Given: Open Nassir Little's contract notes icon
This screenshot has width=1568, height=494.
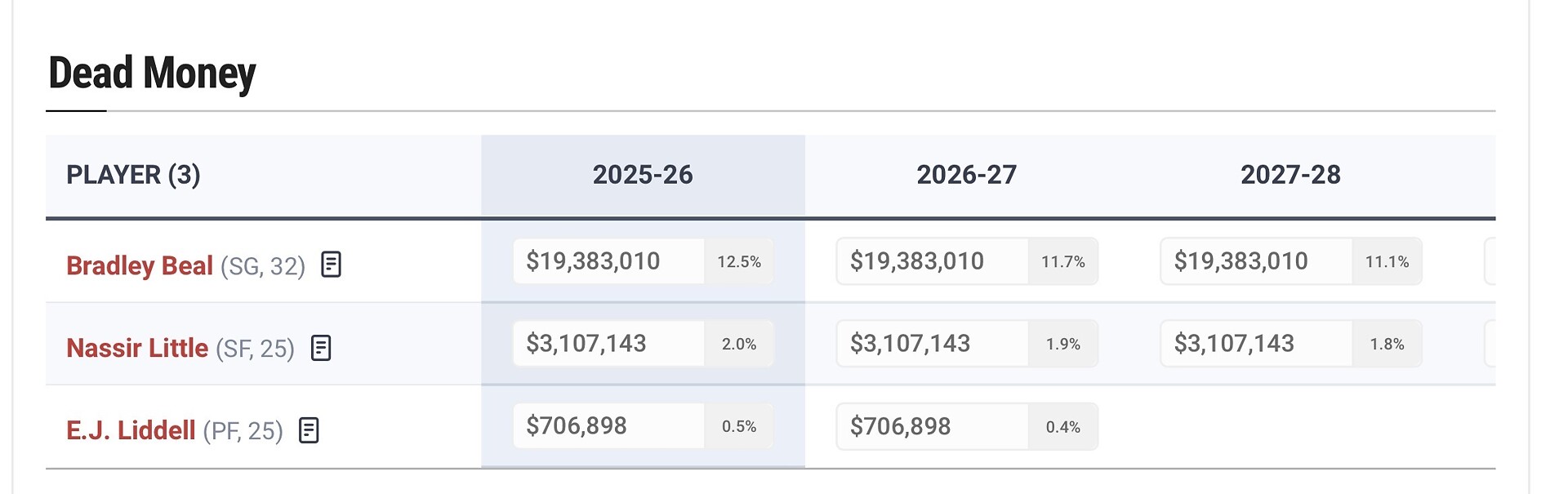Looking at the screenshot, I should (x=321, y=348).
